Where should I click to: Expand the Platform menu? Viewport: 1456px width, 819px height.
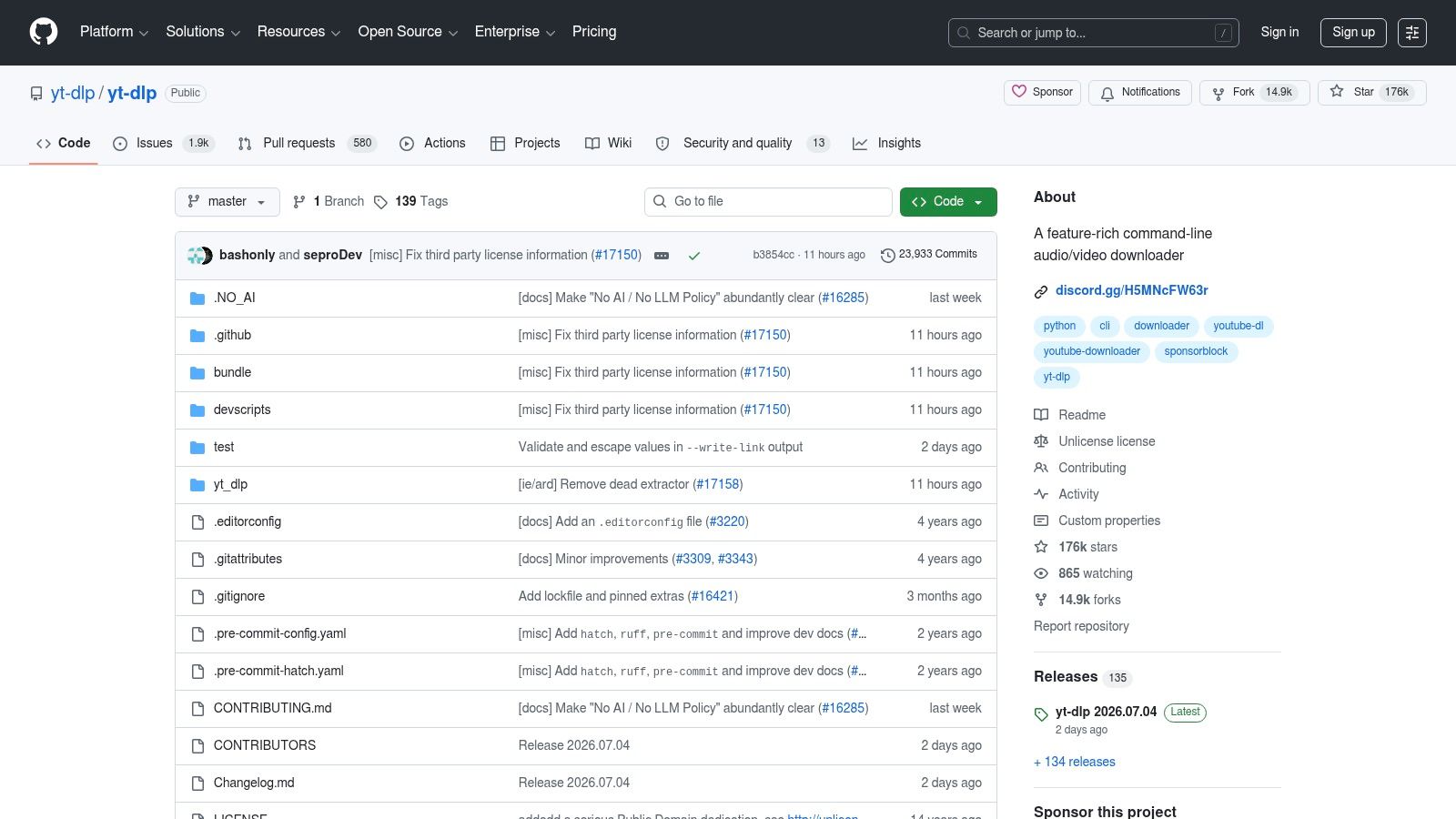[114, 32]
